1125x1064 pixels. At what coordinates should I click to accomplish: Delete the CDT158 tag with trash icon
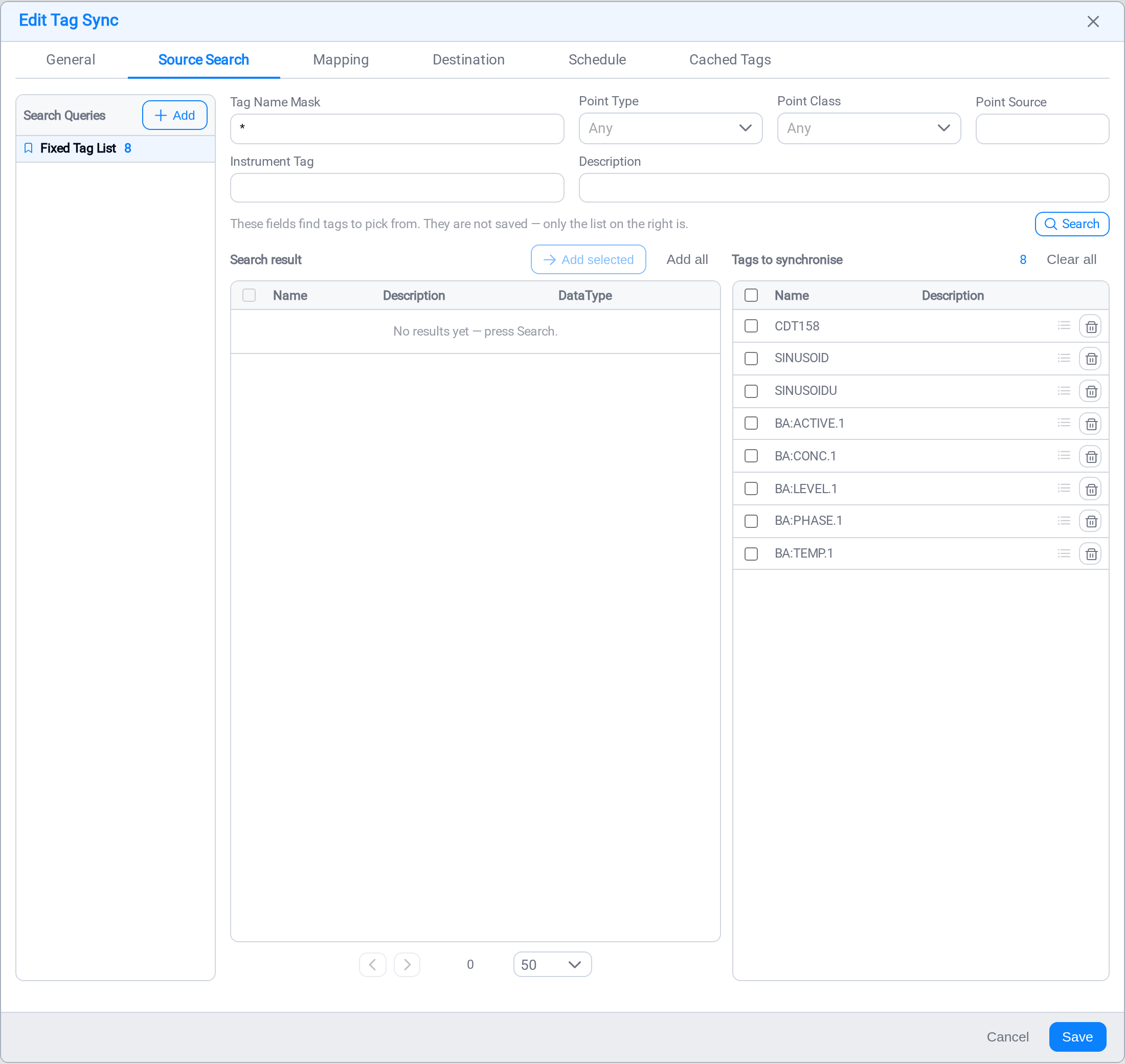[x=1090, y=326]
